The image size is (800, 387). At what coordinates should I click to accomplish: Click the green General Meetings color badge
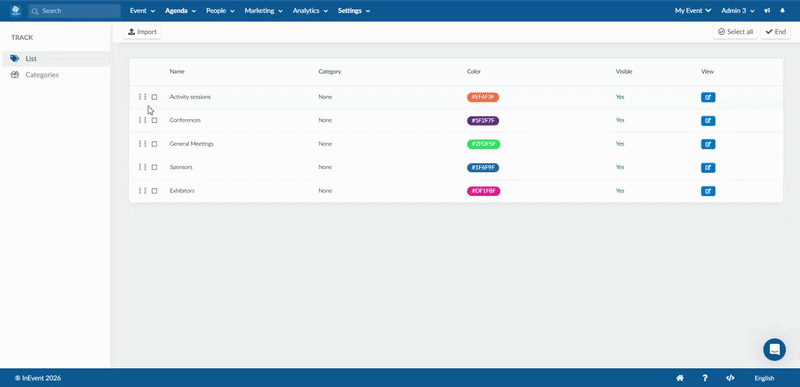pos(484,144)
